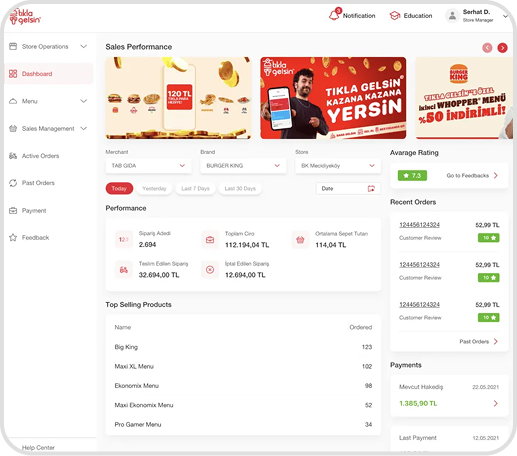Image resolution: width=517 pixels, height=456 pixels.
Task: Click Pro Gamer Menu product row
Action: coord(243,424)
